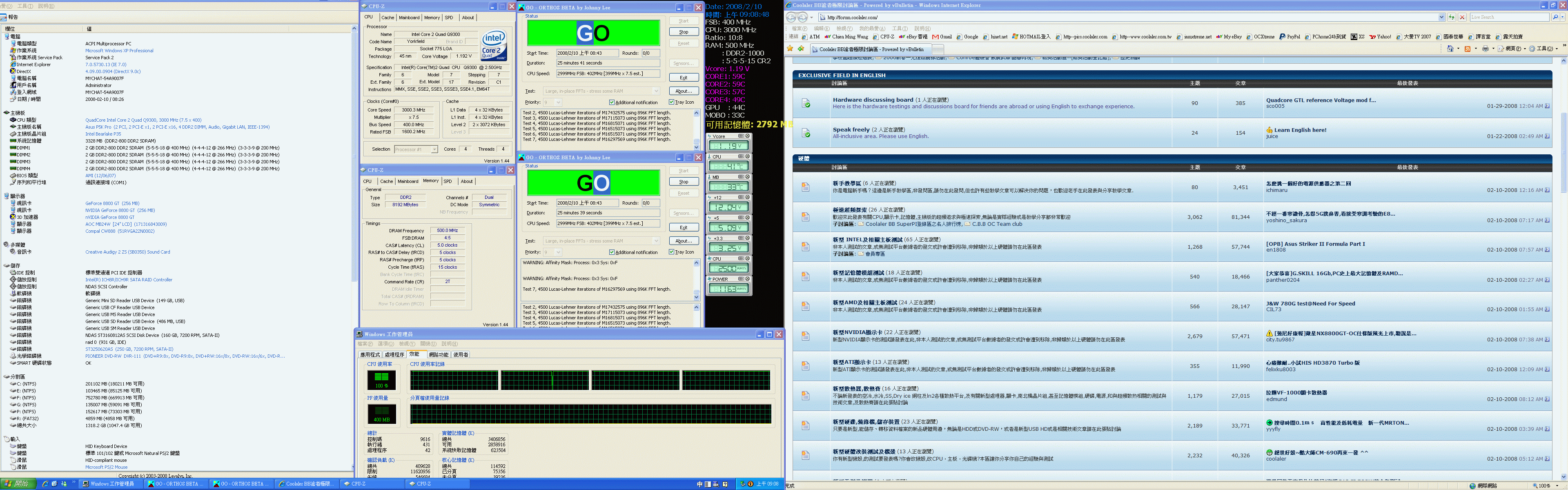Click the Show Desktop quick launch icon
This screenshot has height=490, width=1568.
[55, 484]
